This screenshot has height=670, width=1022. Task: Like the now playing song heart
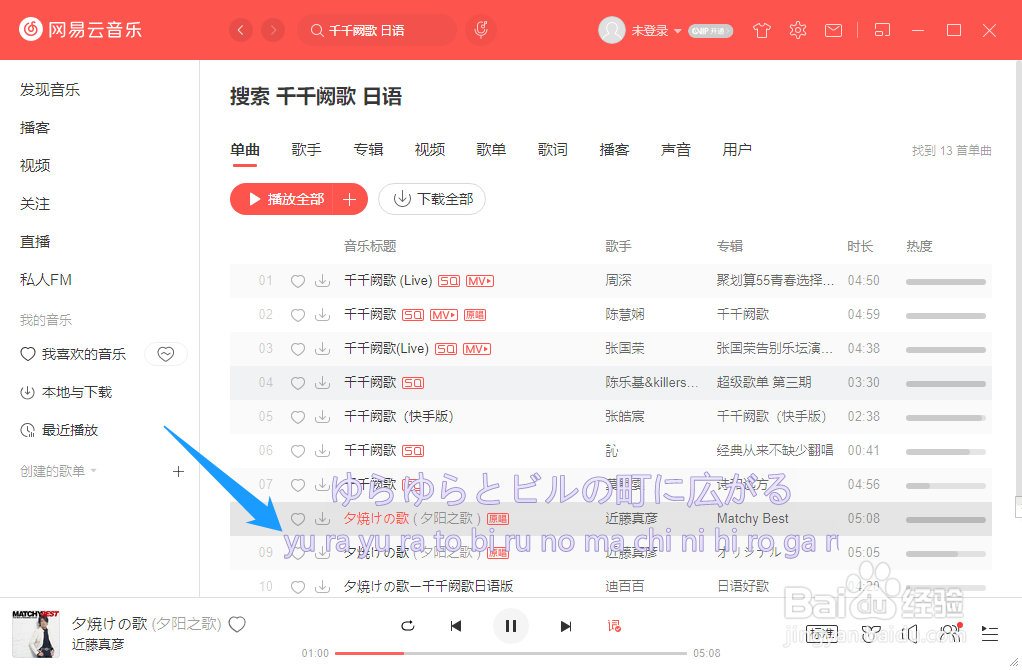tap(237, 624)
